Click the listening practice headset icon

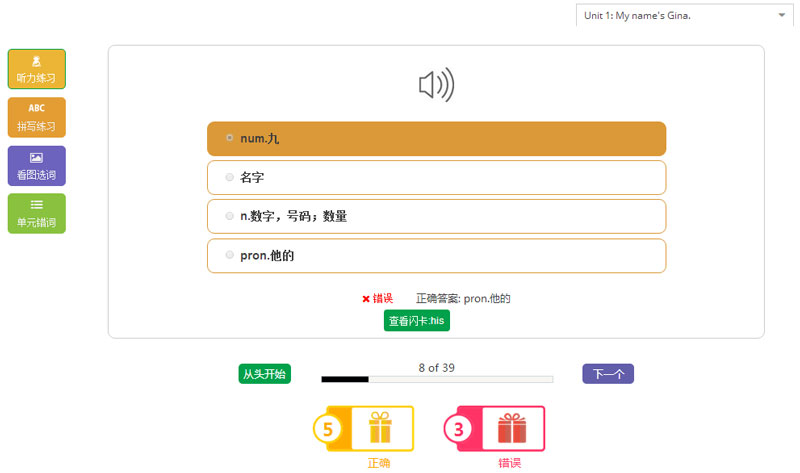click(36, 60)
